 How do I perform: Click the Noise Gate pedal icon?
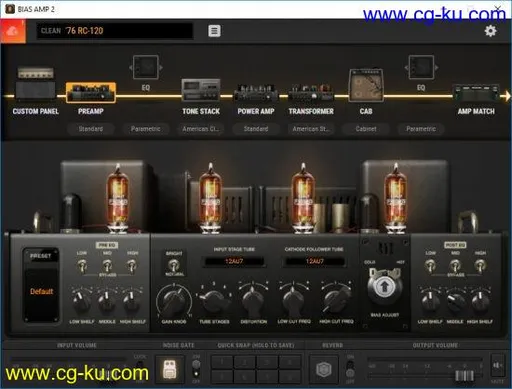click(x=170, y=370)
